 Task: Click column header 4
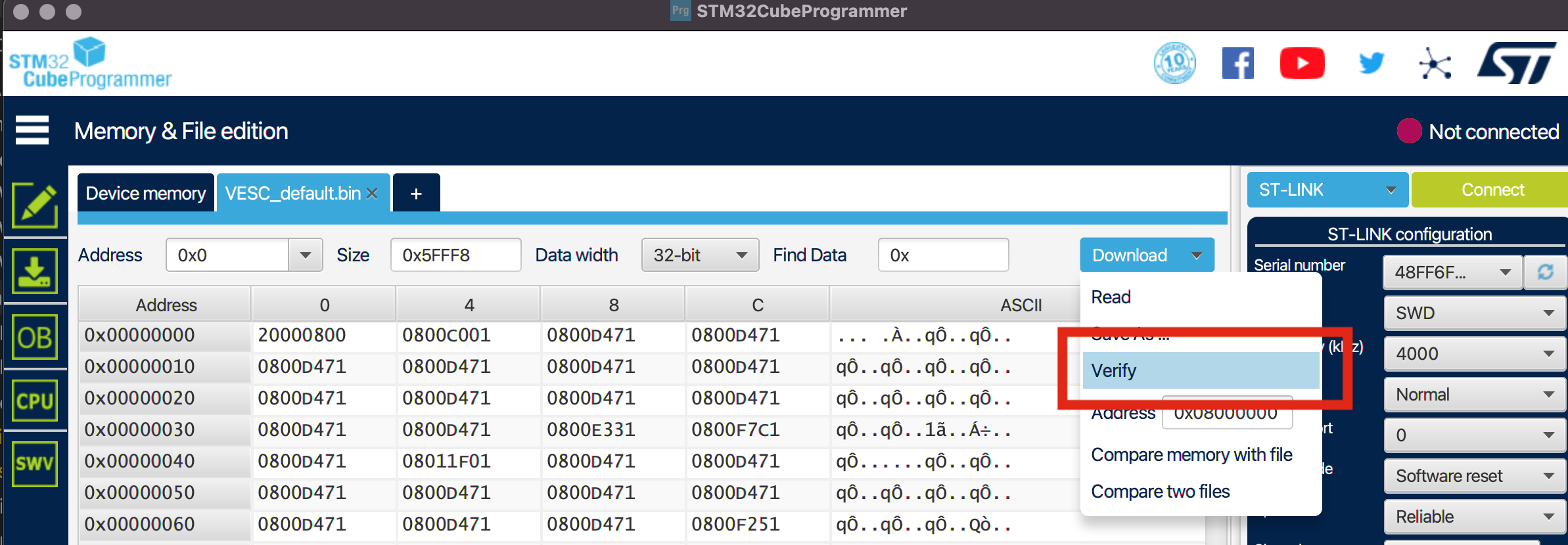[x=469, y=305]
